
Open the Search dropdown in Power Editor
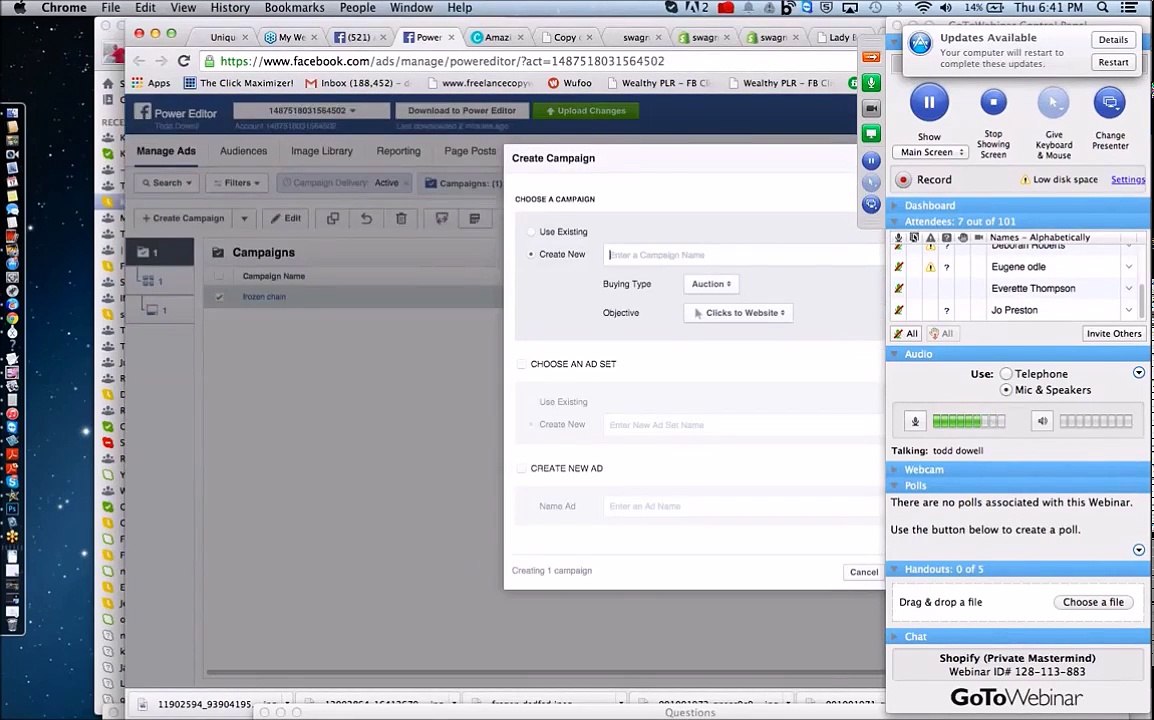pos(167,183)
